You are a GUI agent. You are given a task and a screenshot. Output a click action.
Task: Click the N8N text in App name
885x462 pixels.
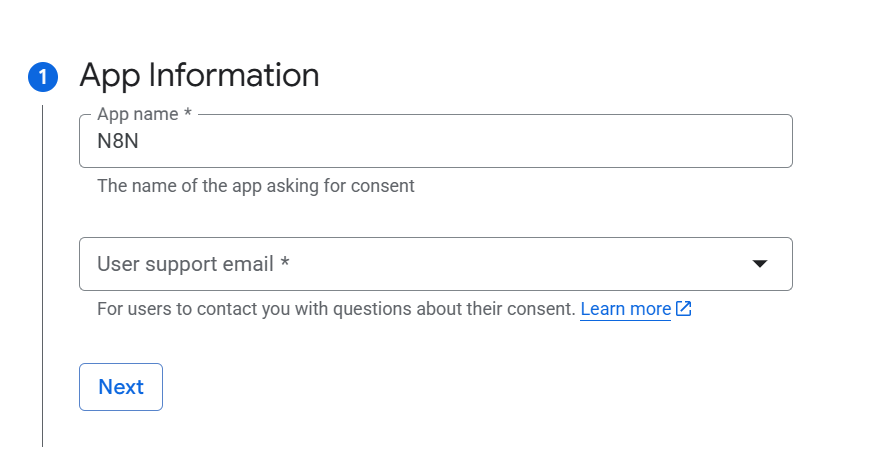click(117, 142)
